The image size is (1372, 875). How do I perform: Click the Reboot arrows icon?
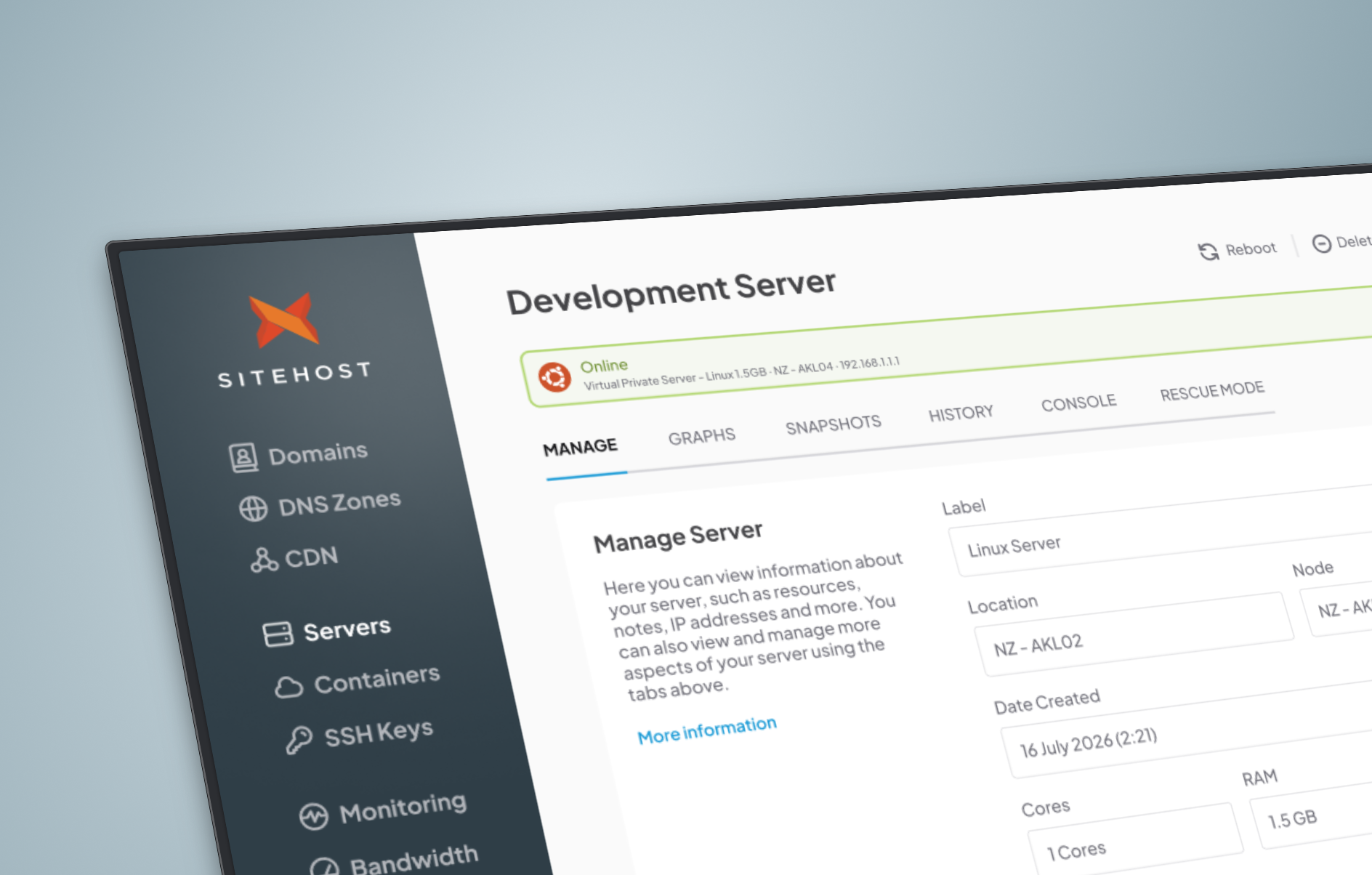(1208, 251)
